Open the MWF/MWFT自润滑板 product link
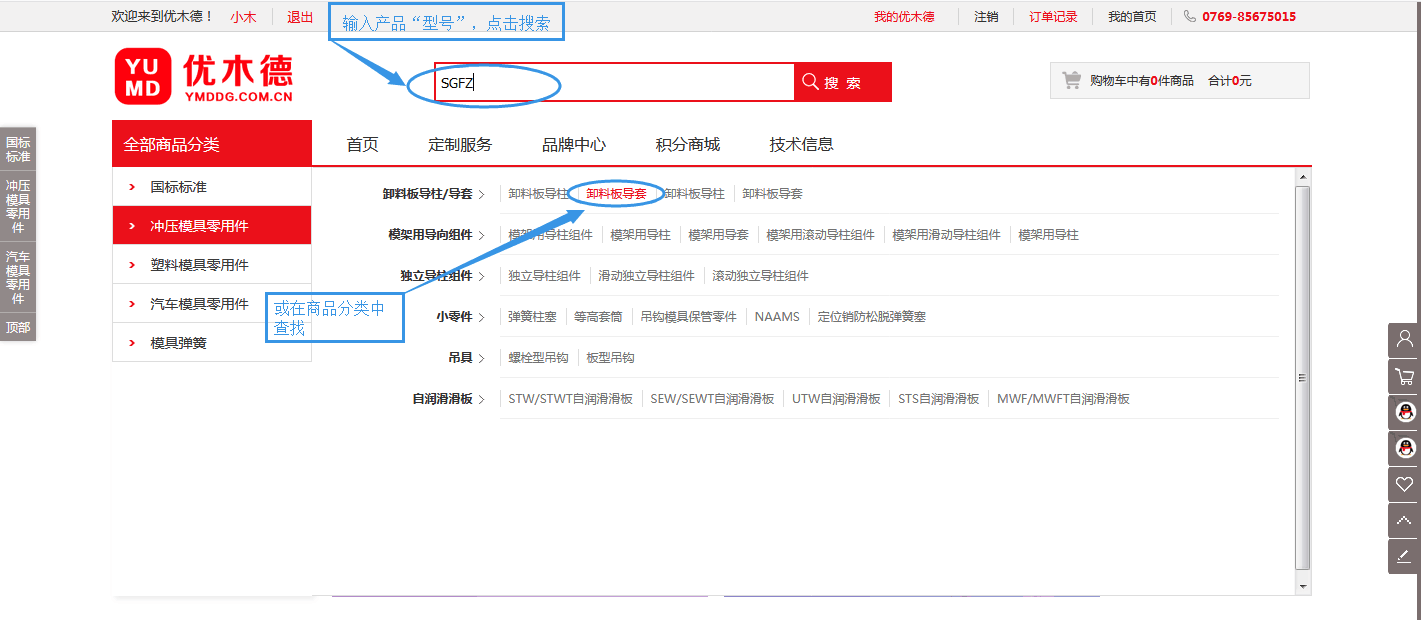Screen dimensions: 1421x620 pyautogui.click(x=1063, y=399)
